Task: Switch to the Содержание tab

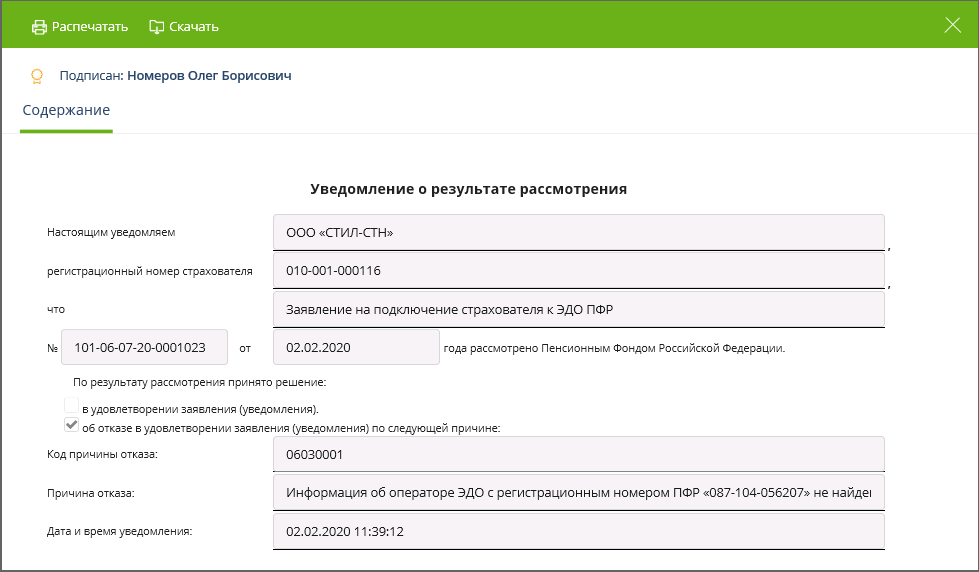Action: click(x=66, y=110)
